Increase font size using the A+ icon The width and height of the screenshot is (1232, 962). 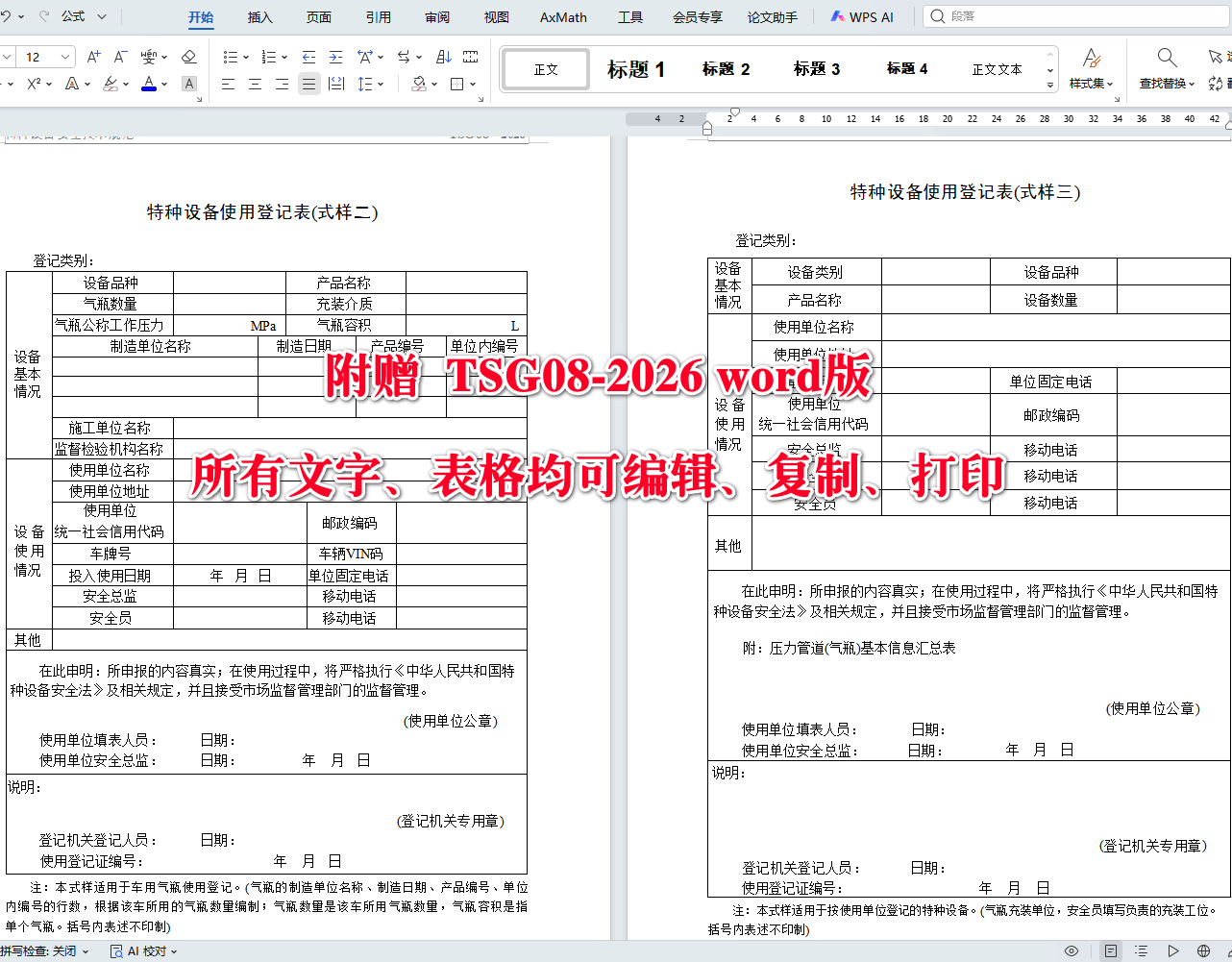click(x=92, y=56)
